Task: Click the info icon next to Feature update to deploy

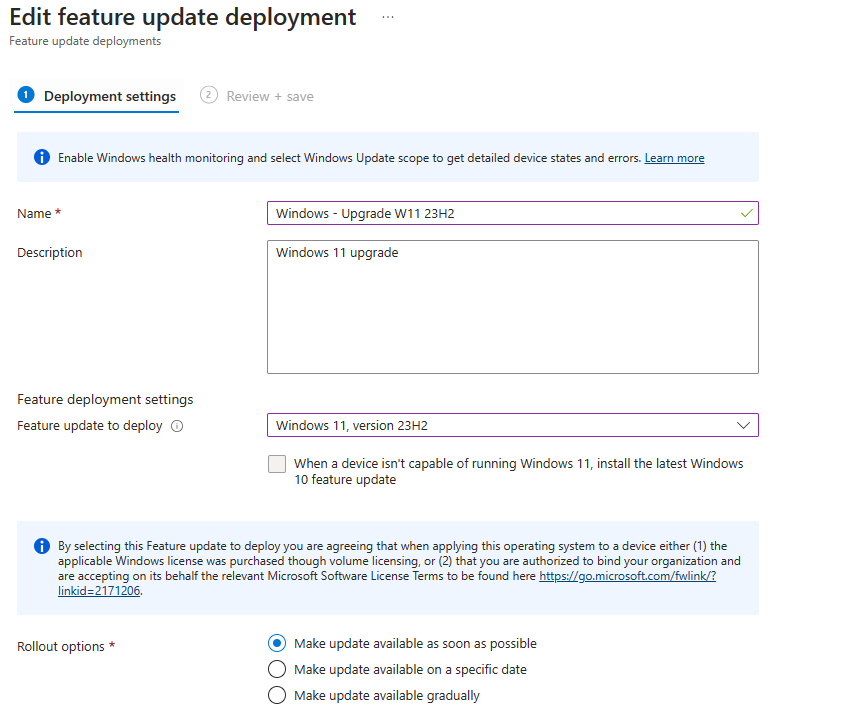Action: pyautogui.click(x=177, y=426)
